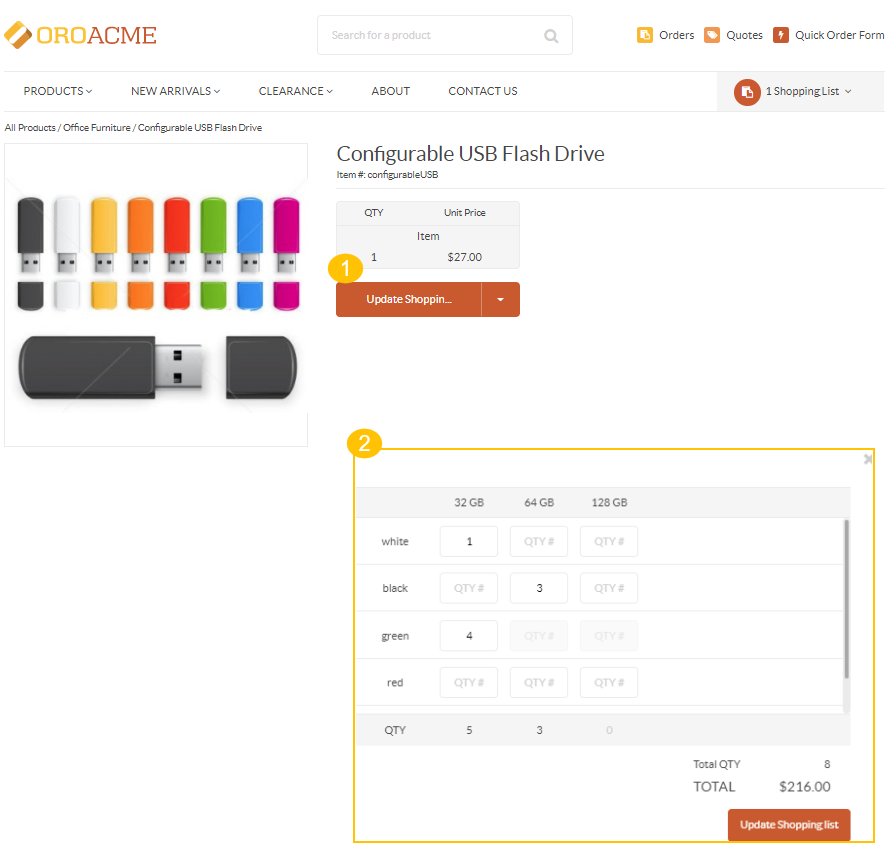The width and height of the screenshot is (887, 843).
Task: Click the Update Shopping list button in popup
Action: click(x=789, y=825)
